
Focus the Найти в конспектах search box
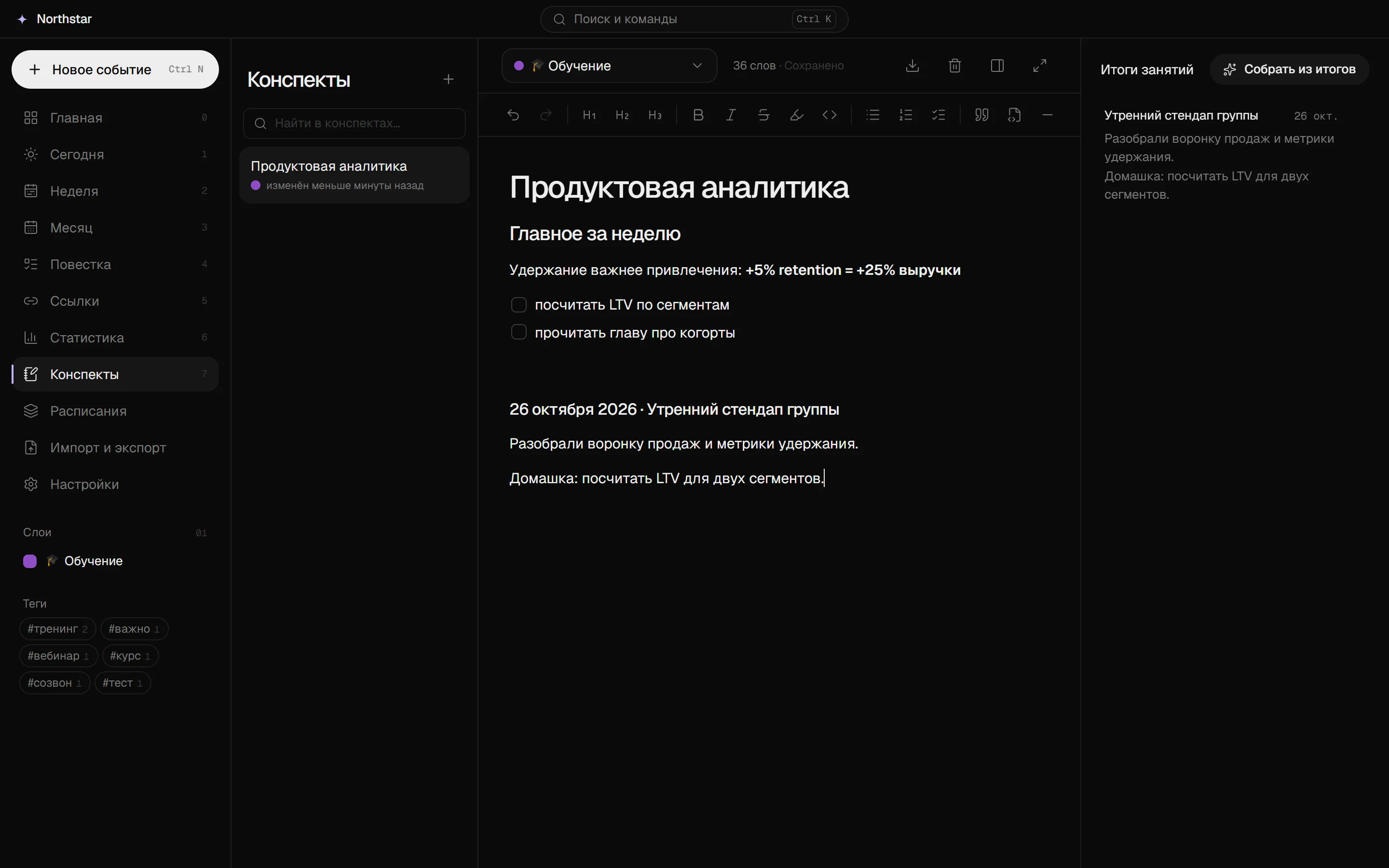354,123
